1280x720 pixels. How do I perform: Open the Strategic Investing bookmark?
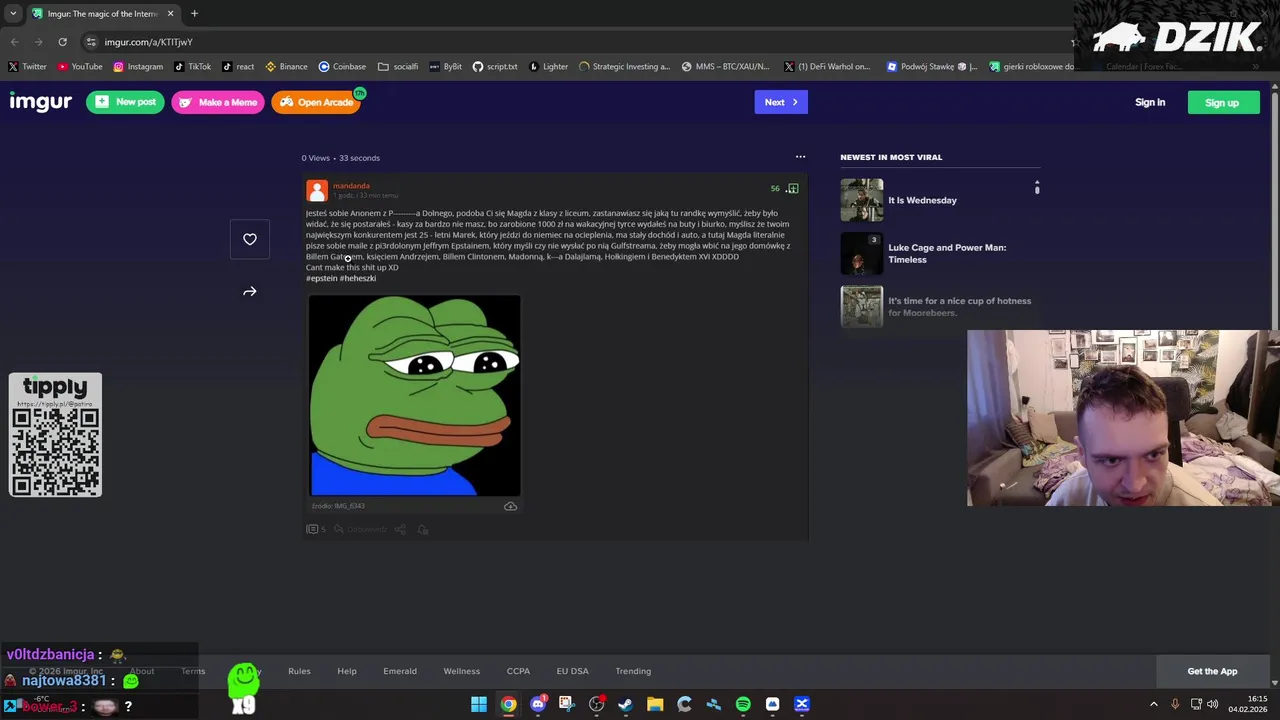point(624,67)
